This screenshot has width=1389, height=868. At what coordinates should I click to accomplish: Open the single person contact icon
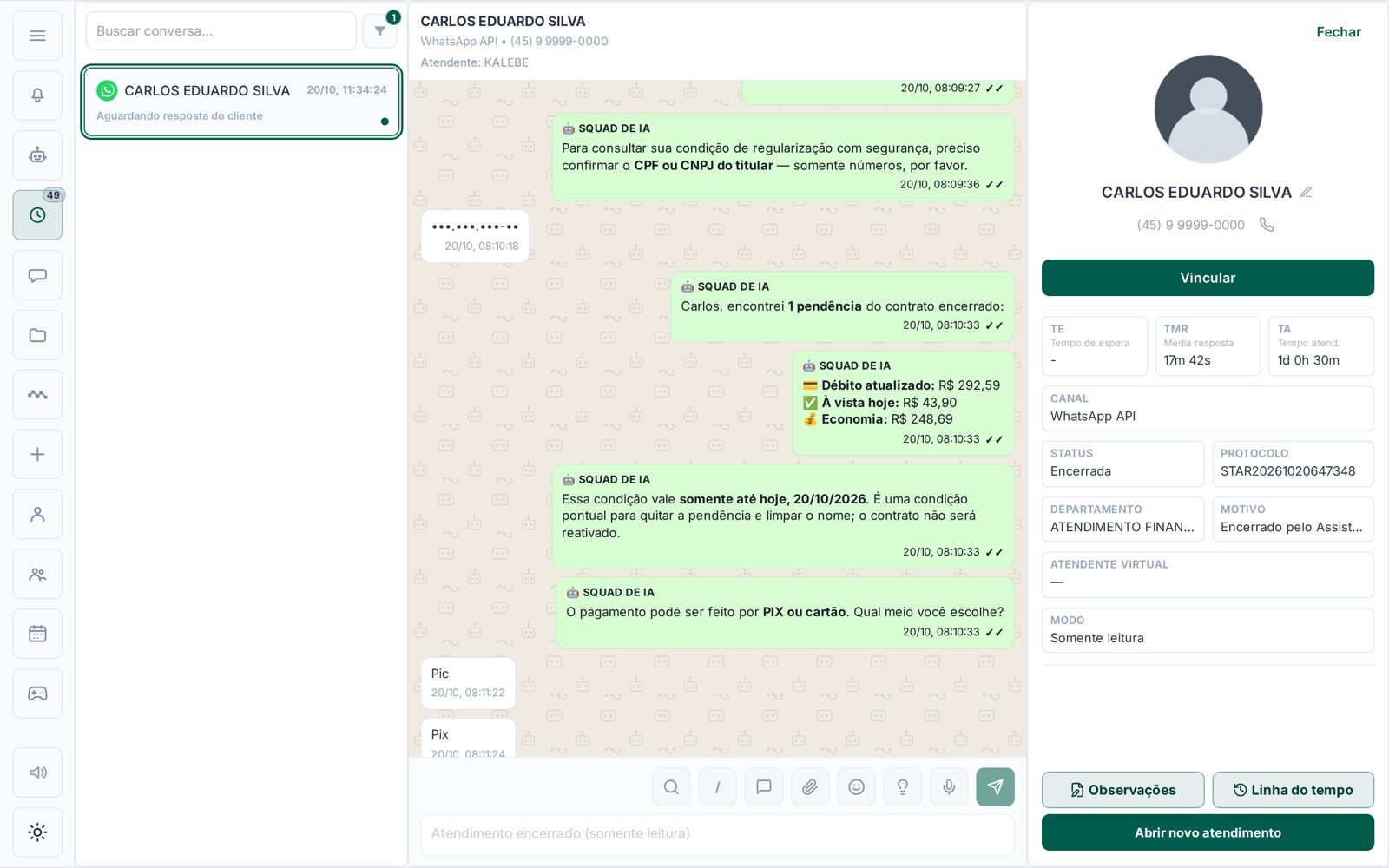(x=37, y=514)
